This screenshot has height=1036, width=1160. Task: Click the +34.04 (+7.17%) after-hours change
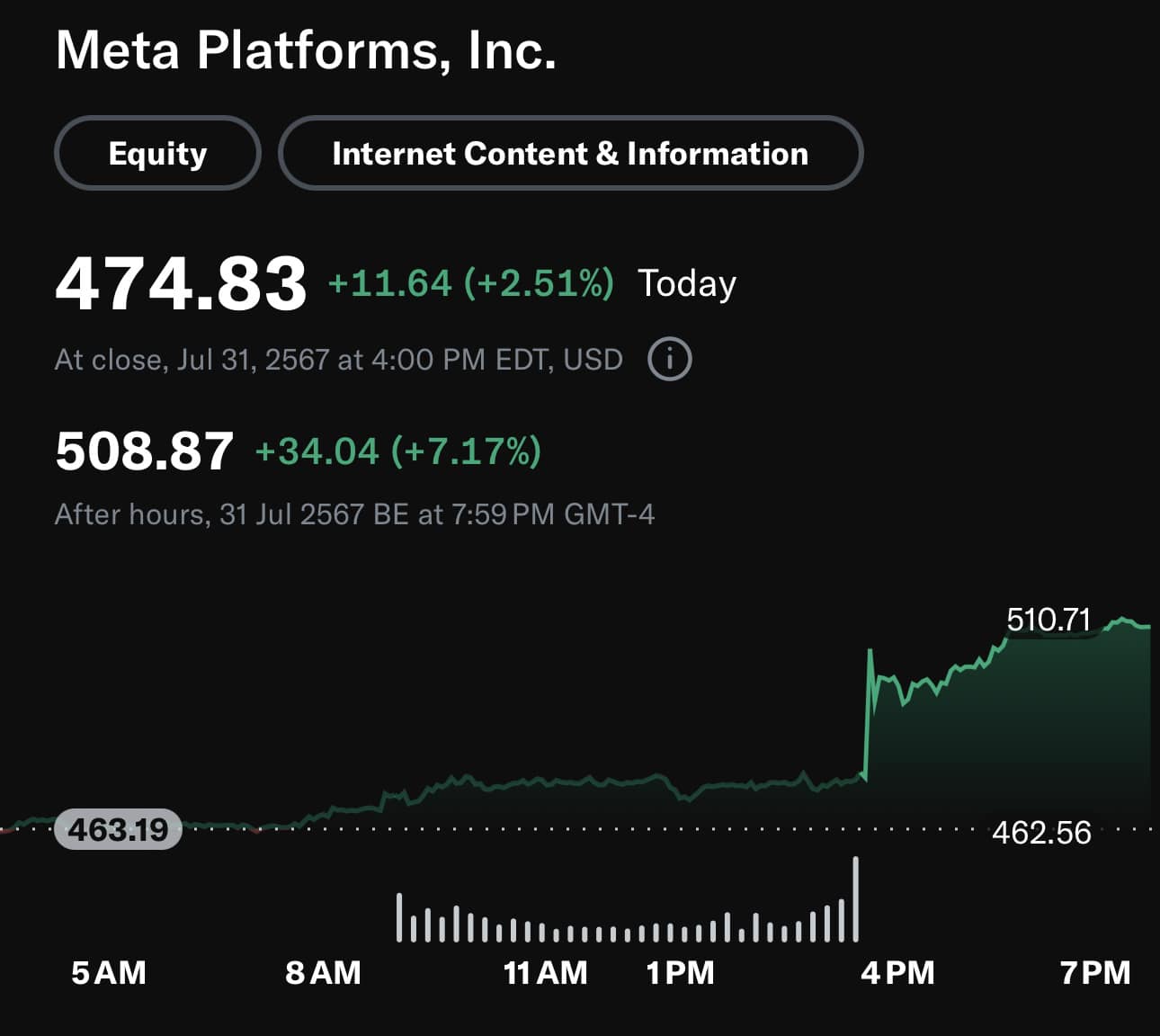tap(398, 451)
